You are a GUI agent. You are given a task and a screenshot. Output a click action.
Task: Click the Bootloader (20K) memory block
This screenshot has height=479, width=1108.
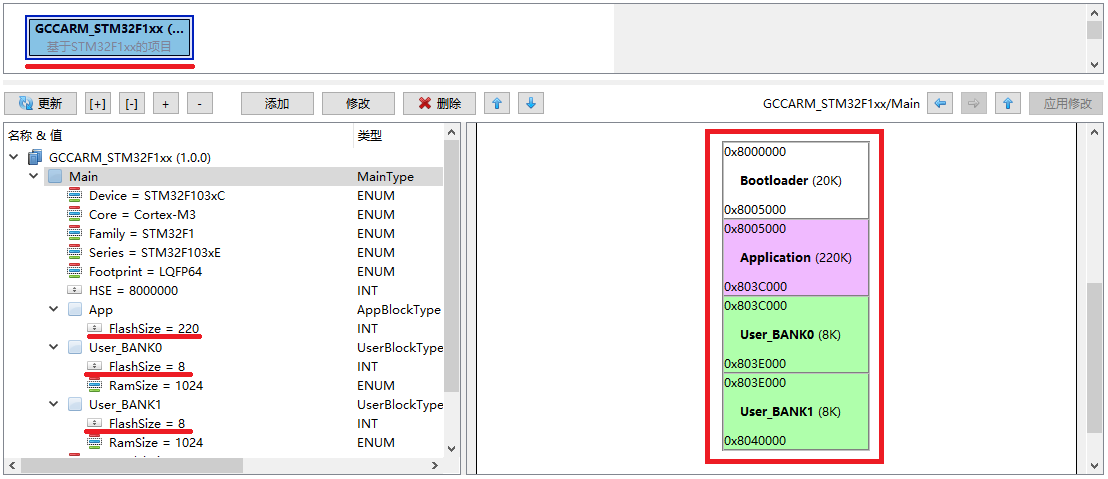coord(796,180)
